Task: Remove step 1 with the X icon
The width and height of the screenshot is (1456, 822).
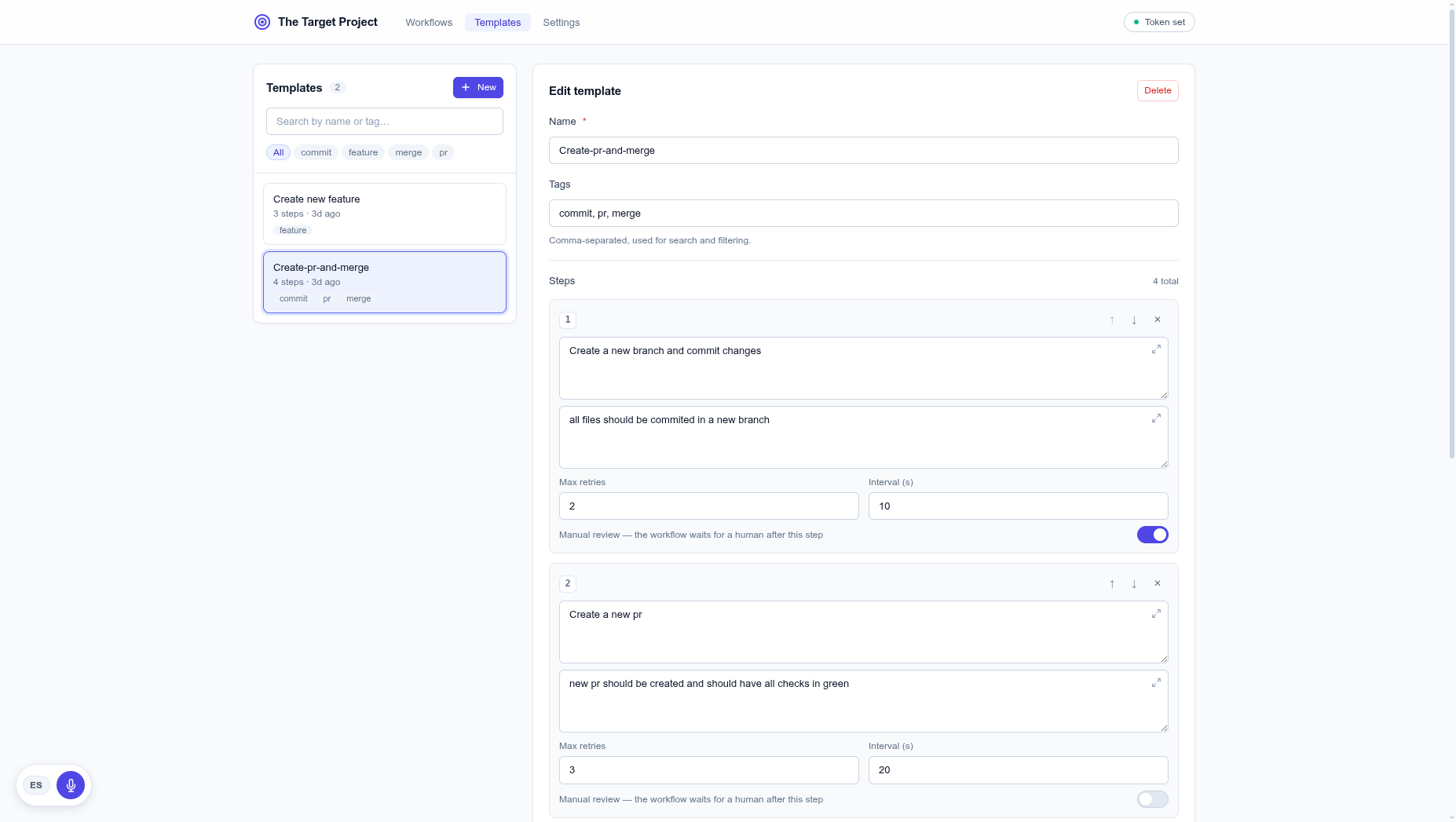Action: (x=1158, y=320)
